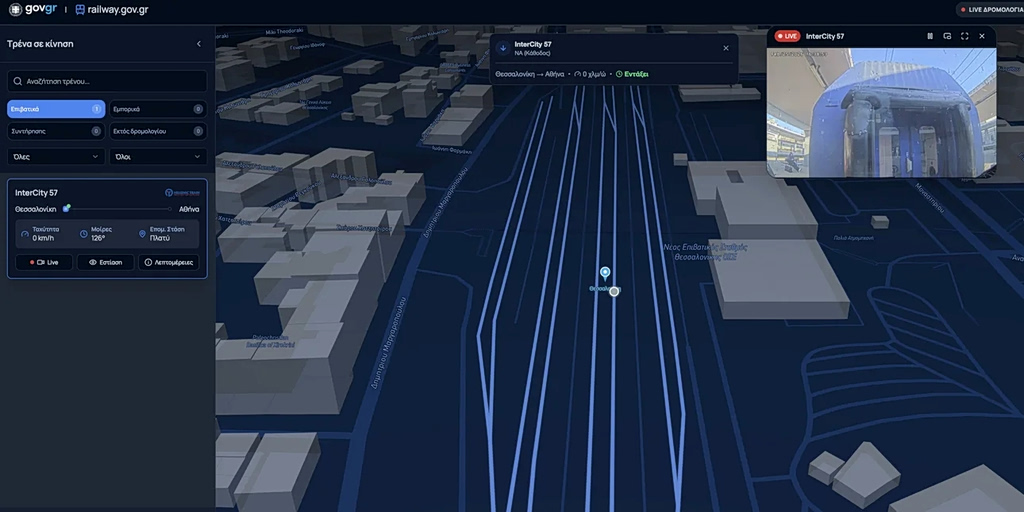Close the InterCity 57 info popup
1024x512 pixels.
coord(726,48)
